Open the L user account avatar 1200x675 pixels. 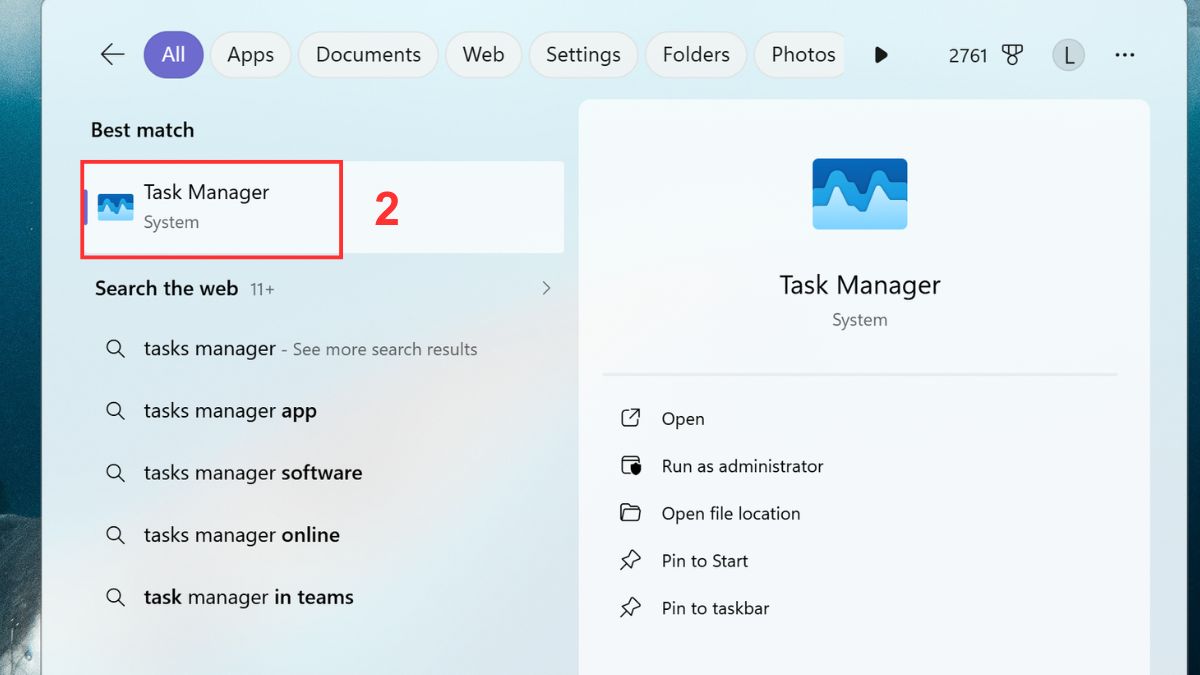click(1068, 55)
